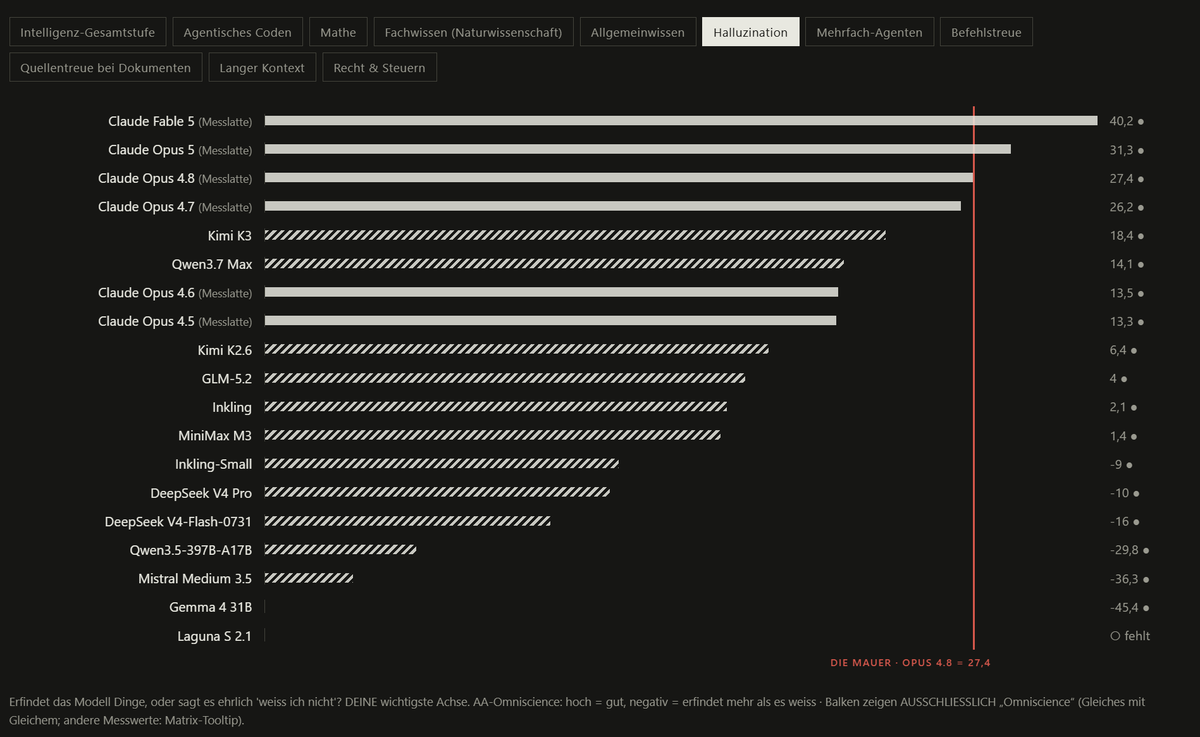Select the Langer Kontext tab
Image resolution: width=1200 pixels, height=737 pixels.
click(x=262, y=68)
